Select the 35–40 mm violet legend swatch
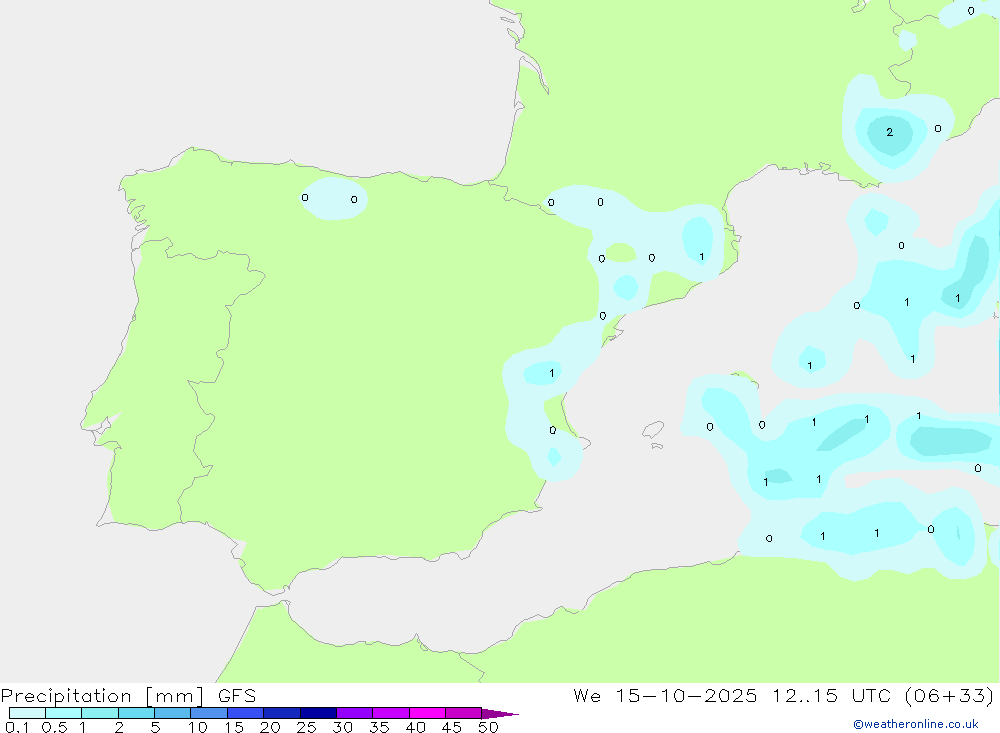The width and height of the screenshot is (1000, 733). click(x=391, y=713)
